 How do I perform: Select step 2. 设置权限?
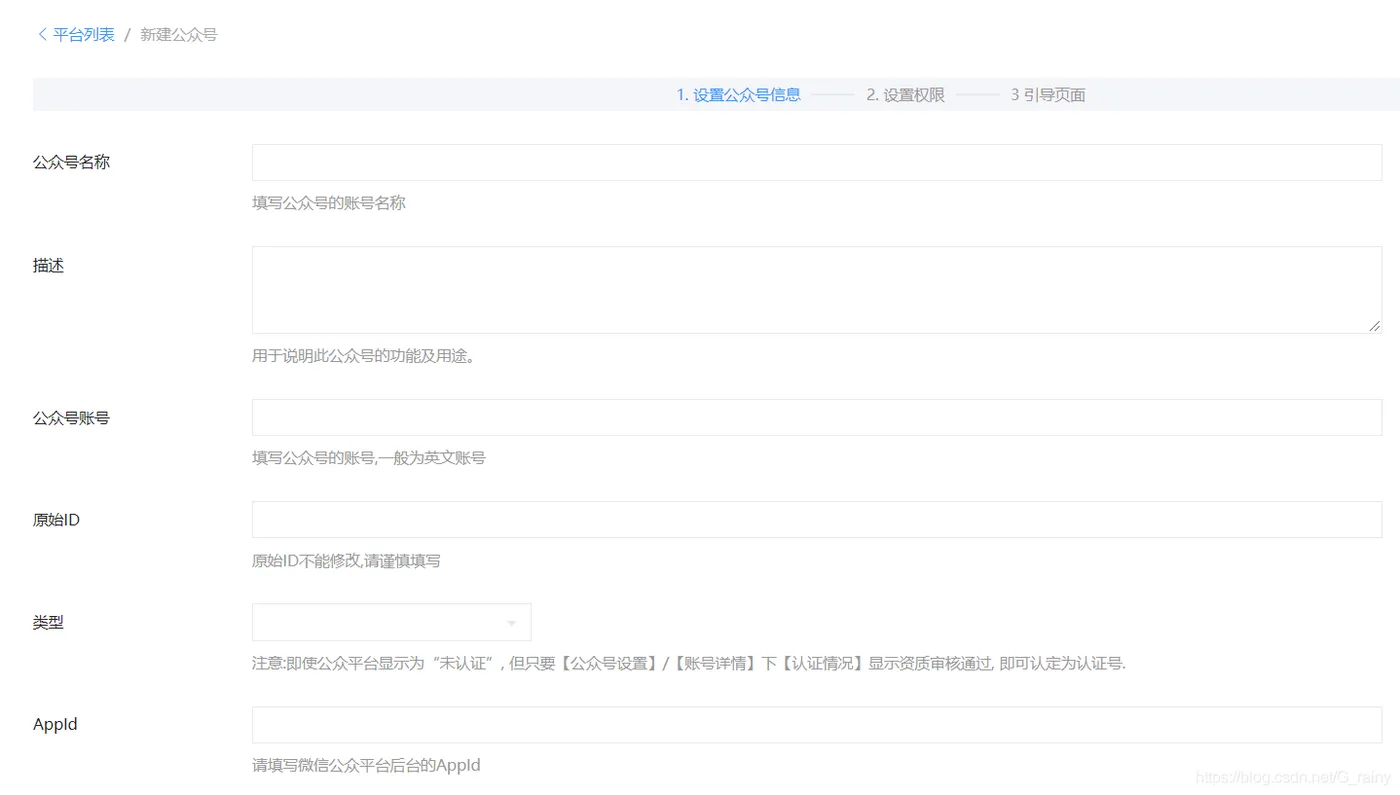click(905, 95)
